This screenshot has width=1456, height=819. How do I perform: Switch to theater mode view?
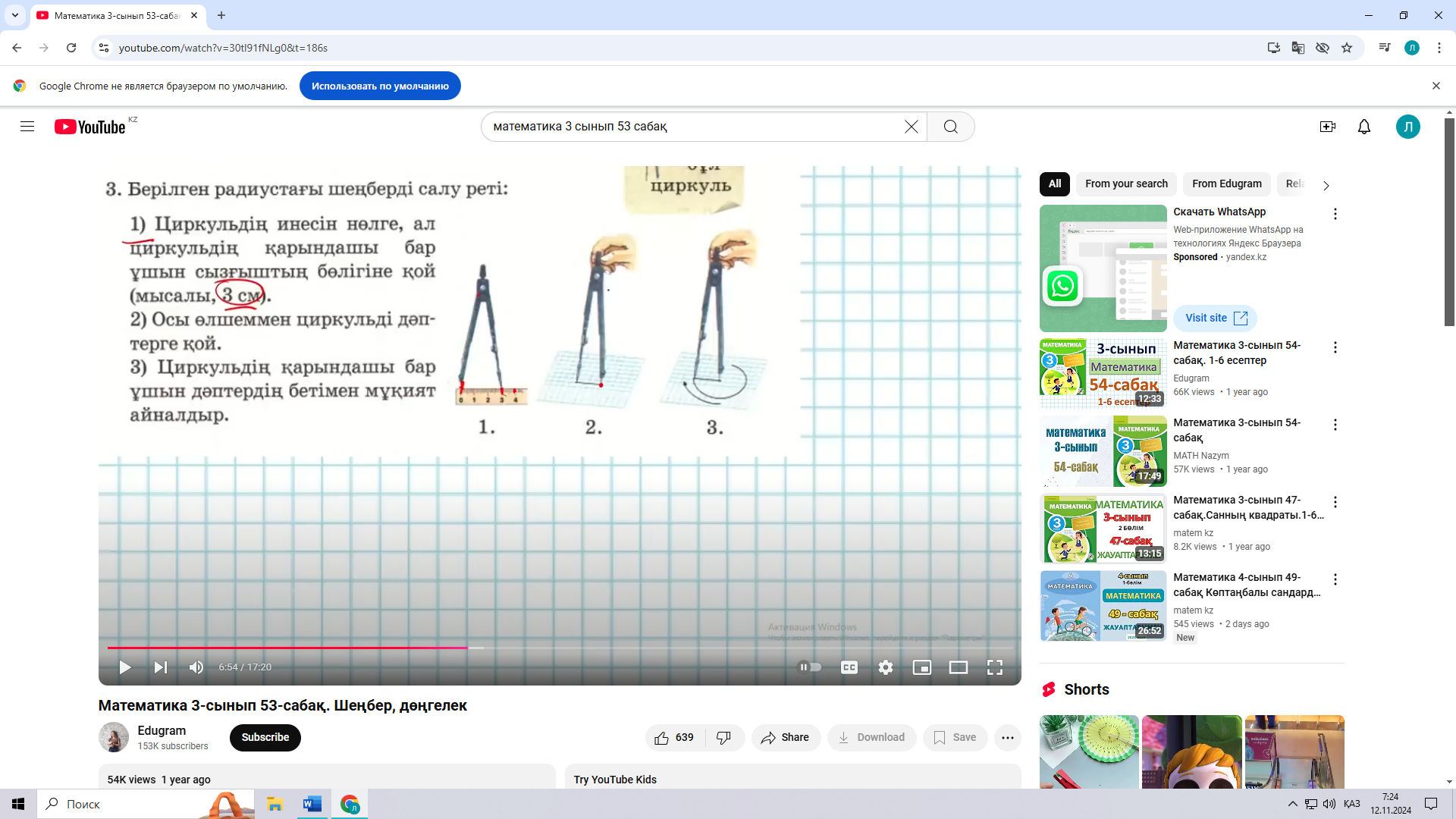(x=958, y=667)
